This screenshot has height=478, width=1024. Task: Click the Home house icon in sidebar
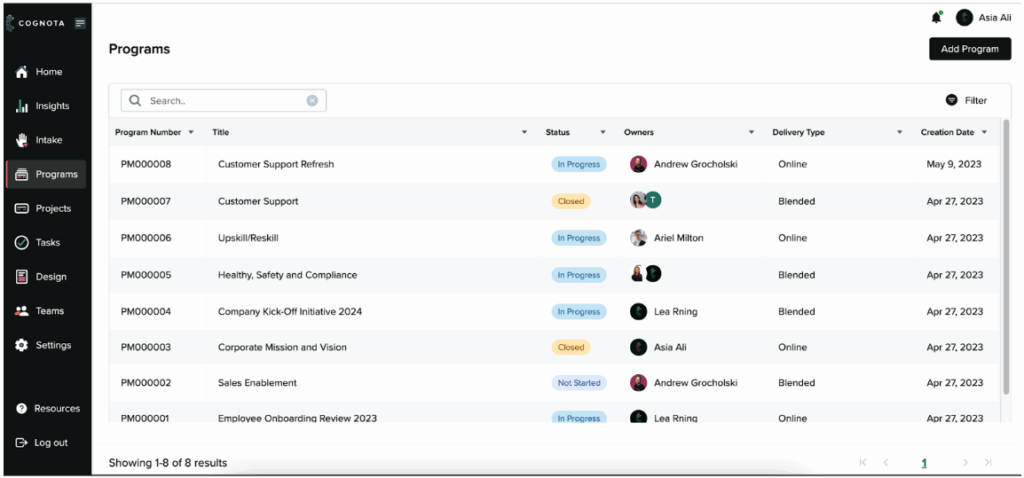(x=21, y=72)
